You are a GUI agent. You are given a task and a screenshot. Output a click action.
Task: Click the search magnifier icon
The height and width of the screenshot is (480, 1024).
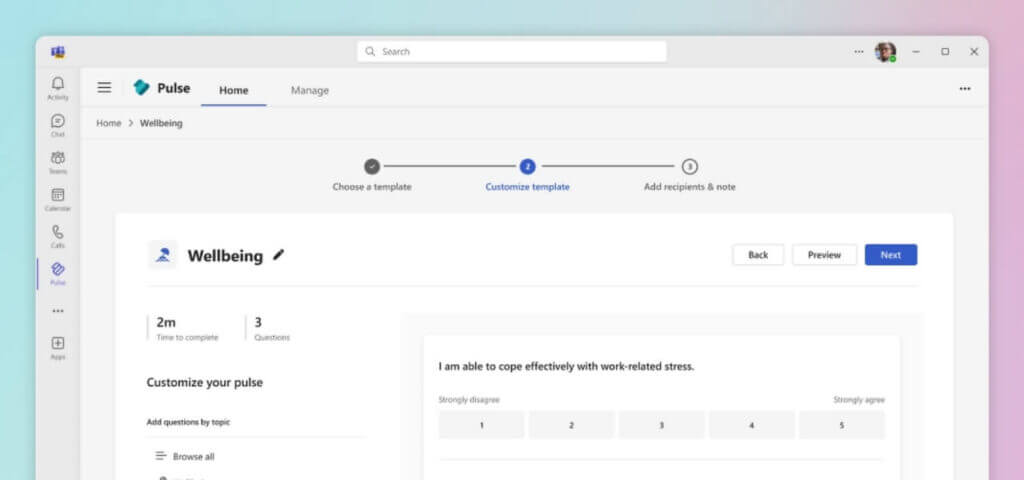tap(370, 51)
